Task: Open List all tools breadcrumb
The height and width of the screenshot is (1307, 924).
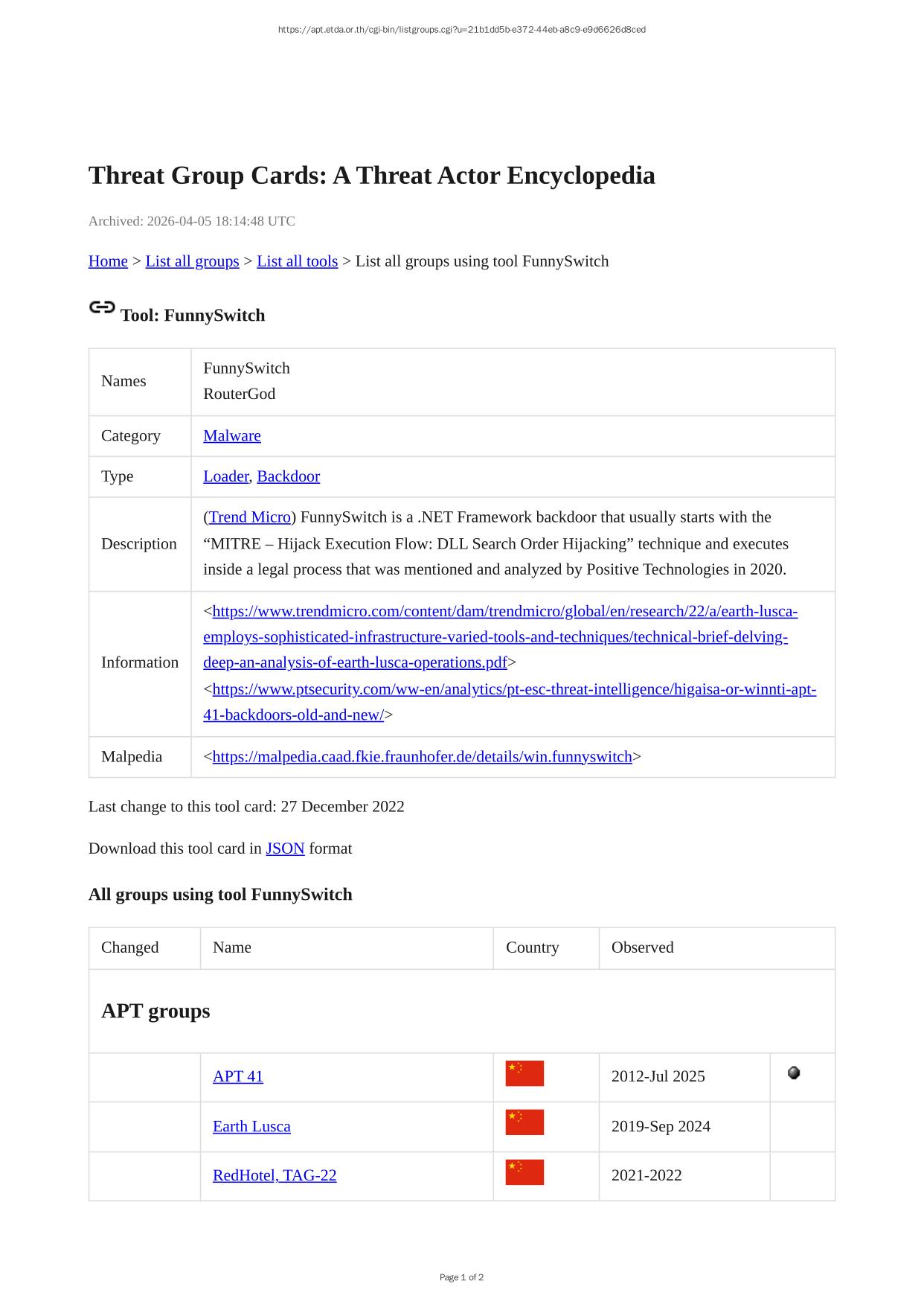Action: [x=297, y=261]
